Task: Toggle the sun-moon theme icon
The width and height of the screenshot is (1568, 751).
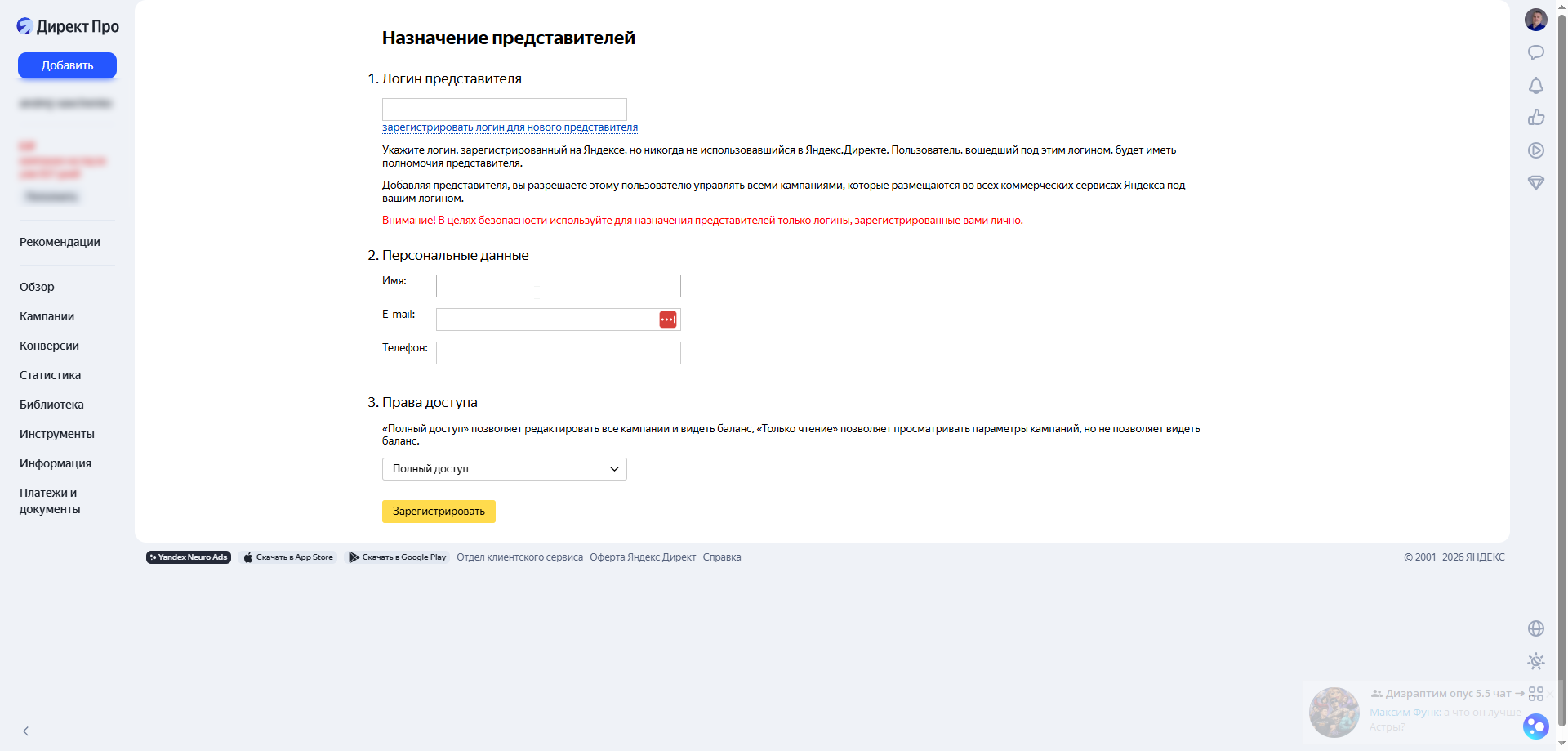Action: [x=1535, y=661]
